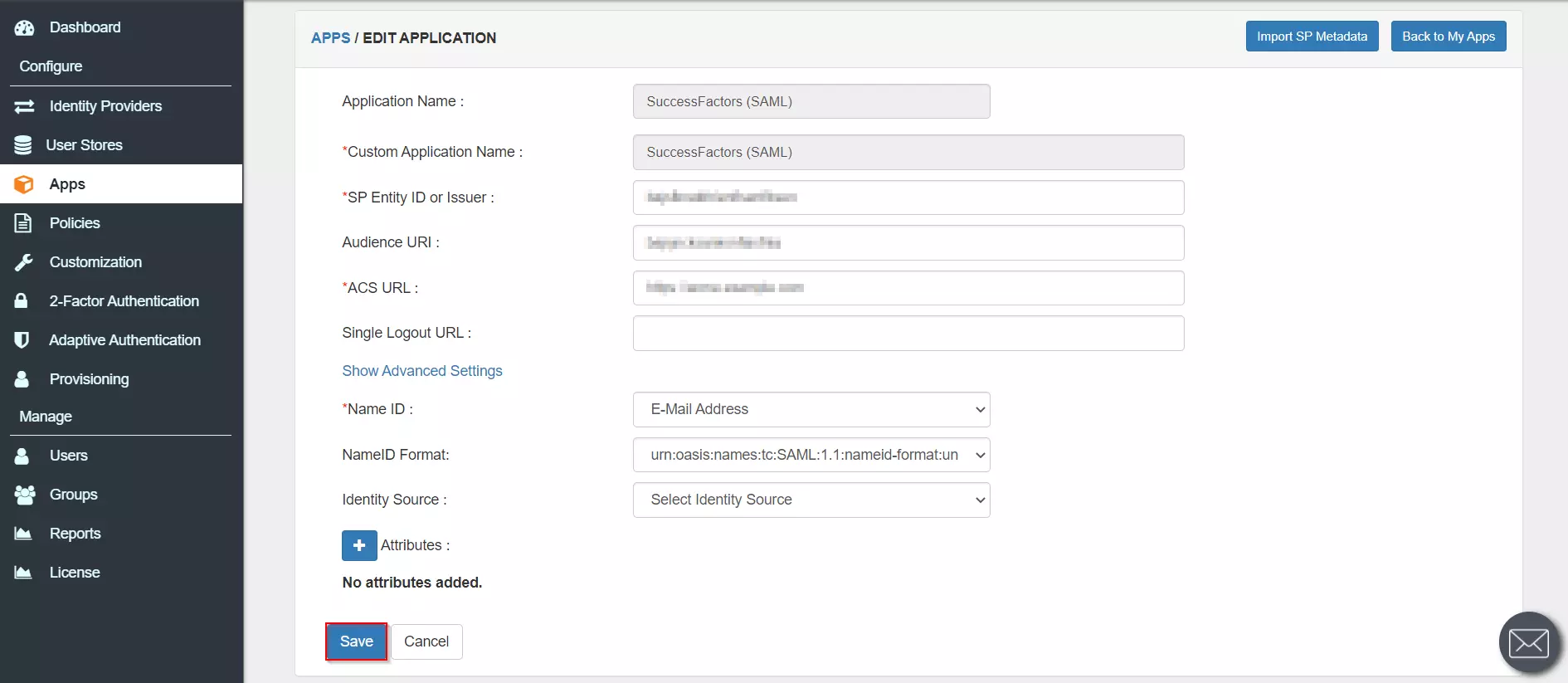This screenshot has height=683, width=1568.
Task: Add an attribute with the plus button
Action: coord(359,545)
